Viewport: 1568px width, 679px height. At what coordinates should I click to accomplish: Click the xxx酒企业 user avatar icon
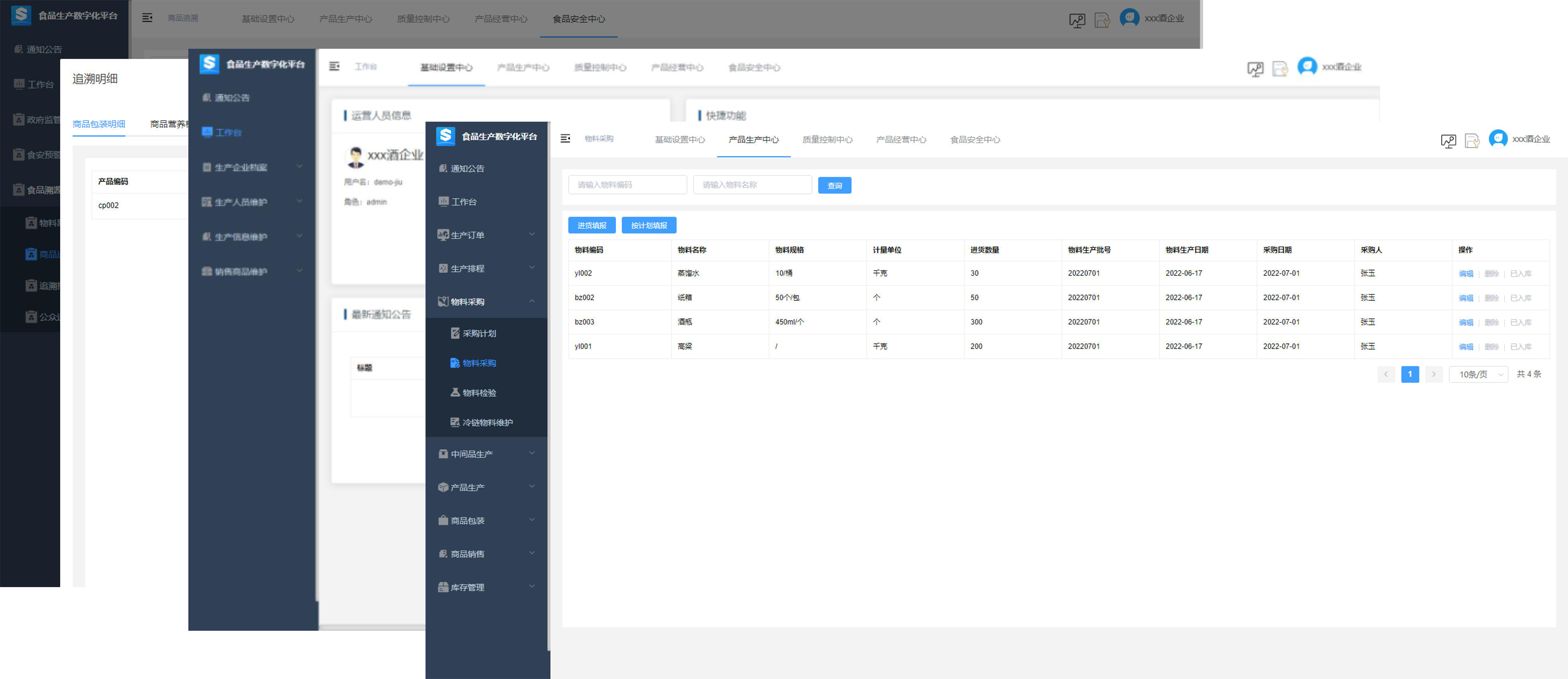pyautogui.click(x=1498, y=139)
